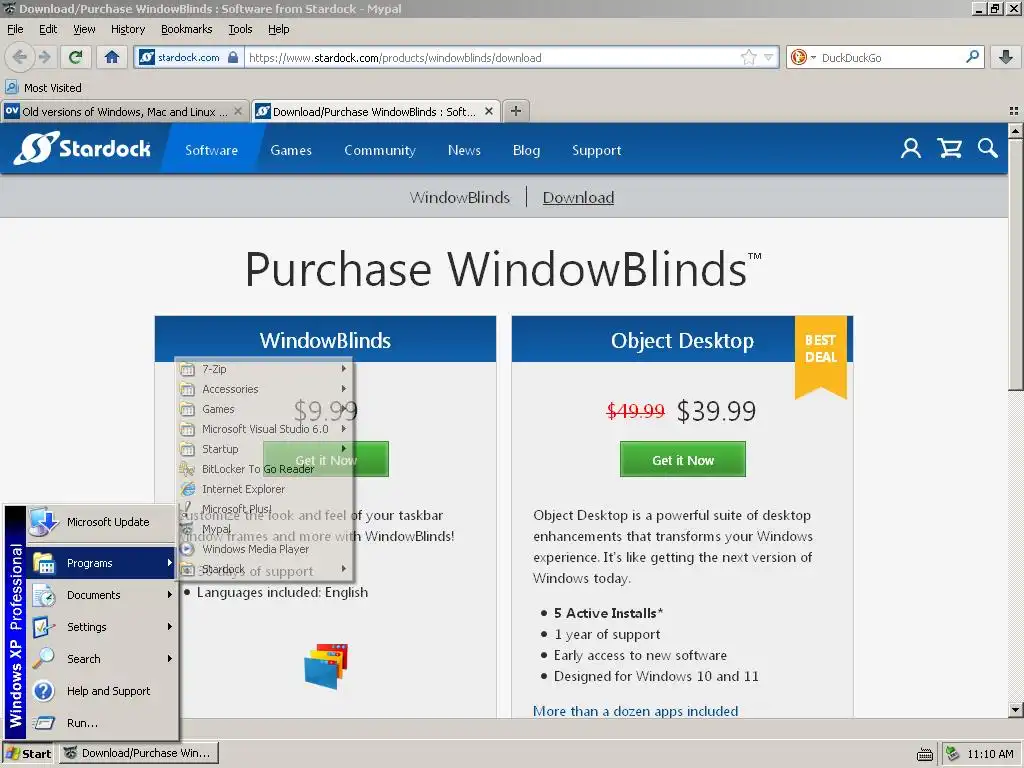Click the keyboard icon in system tray
The width and height of the screenshot is (1024, 768).
(925, 754)
